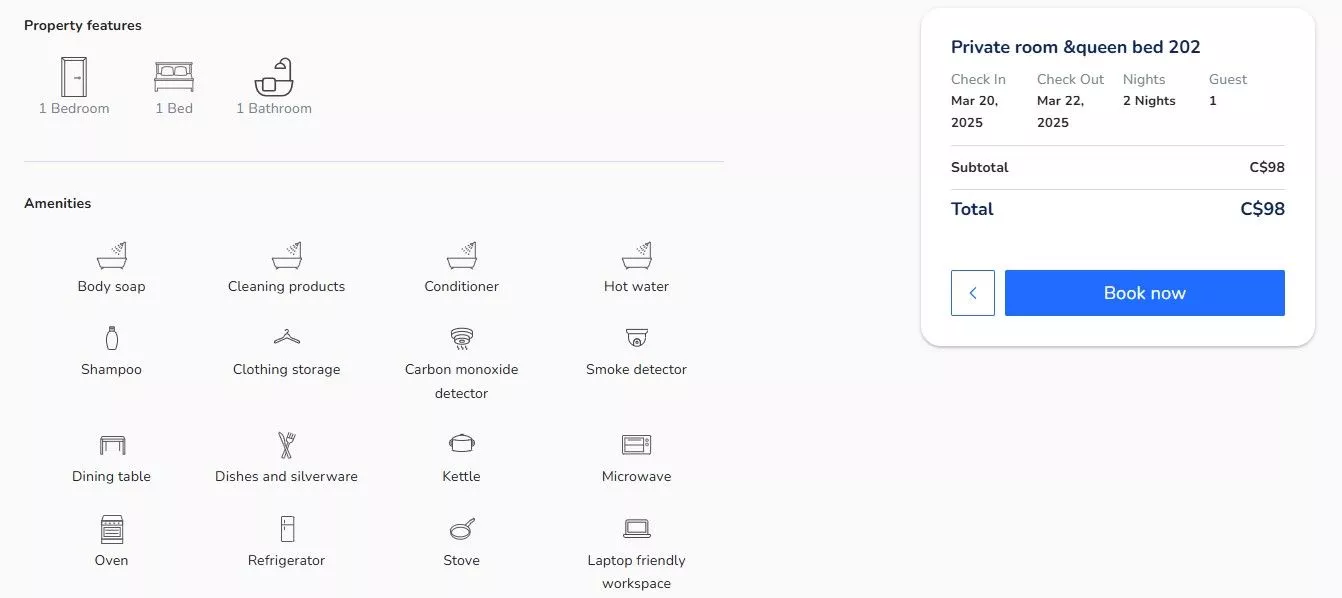Click the Oven icon

112,529
